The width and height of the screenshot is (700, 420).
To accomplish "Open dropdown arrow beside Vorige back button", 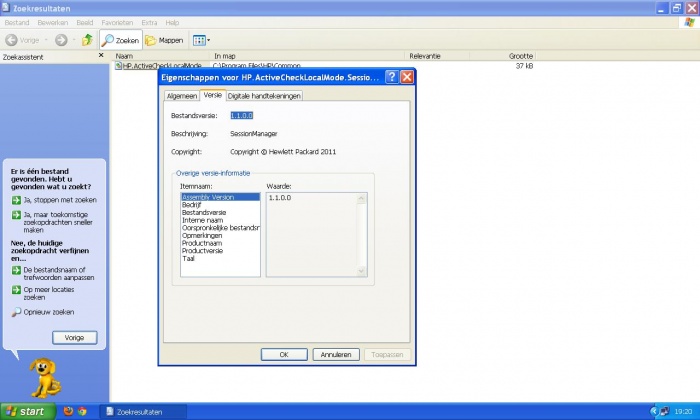I will coord(46,40).
